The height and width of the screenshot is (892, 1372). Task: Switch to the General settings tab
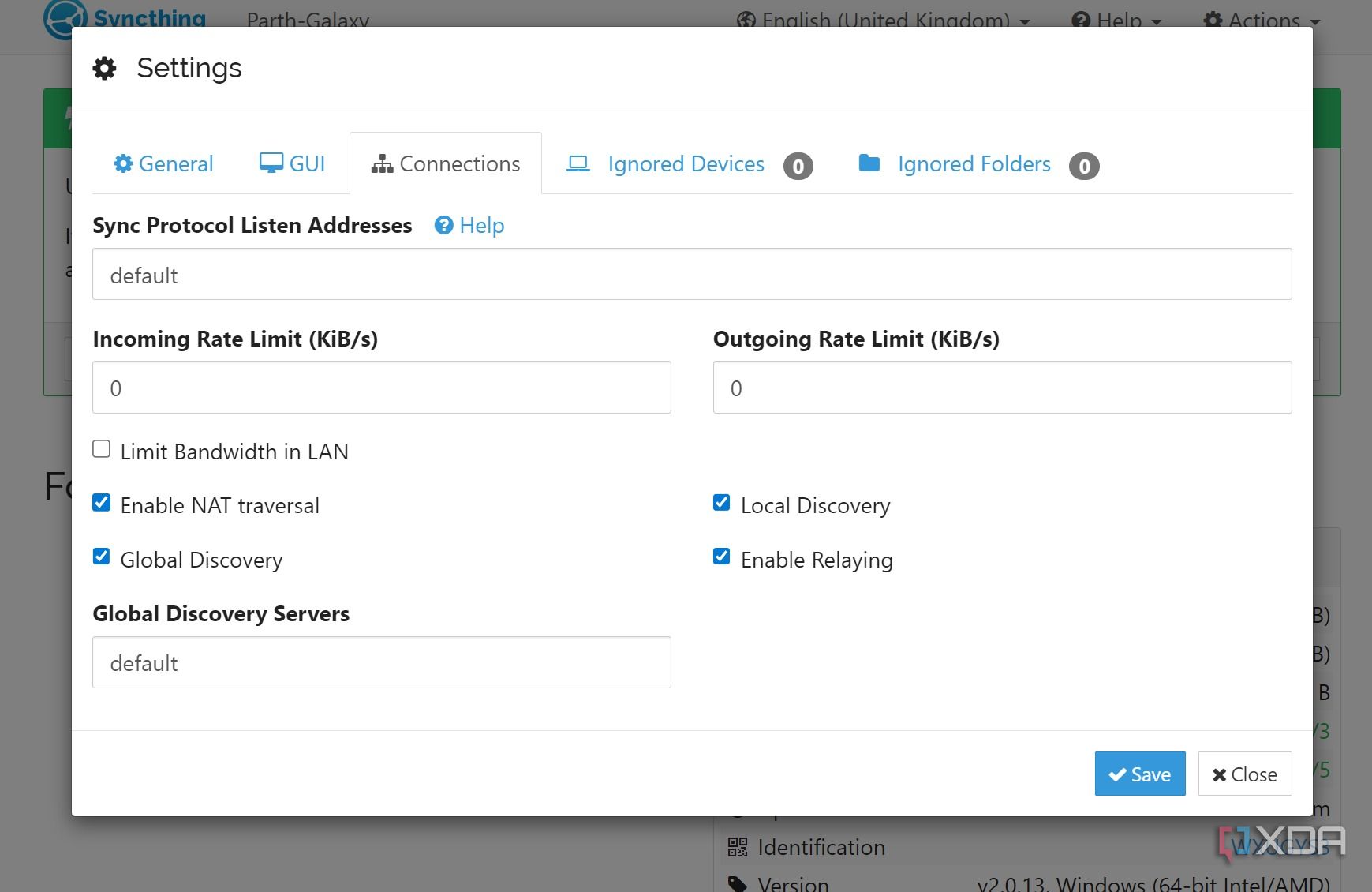[x=164, y=163]
